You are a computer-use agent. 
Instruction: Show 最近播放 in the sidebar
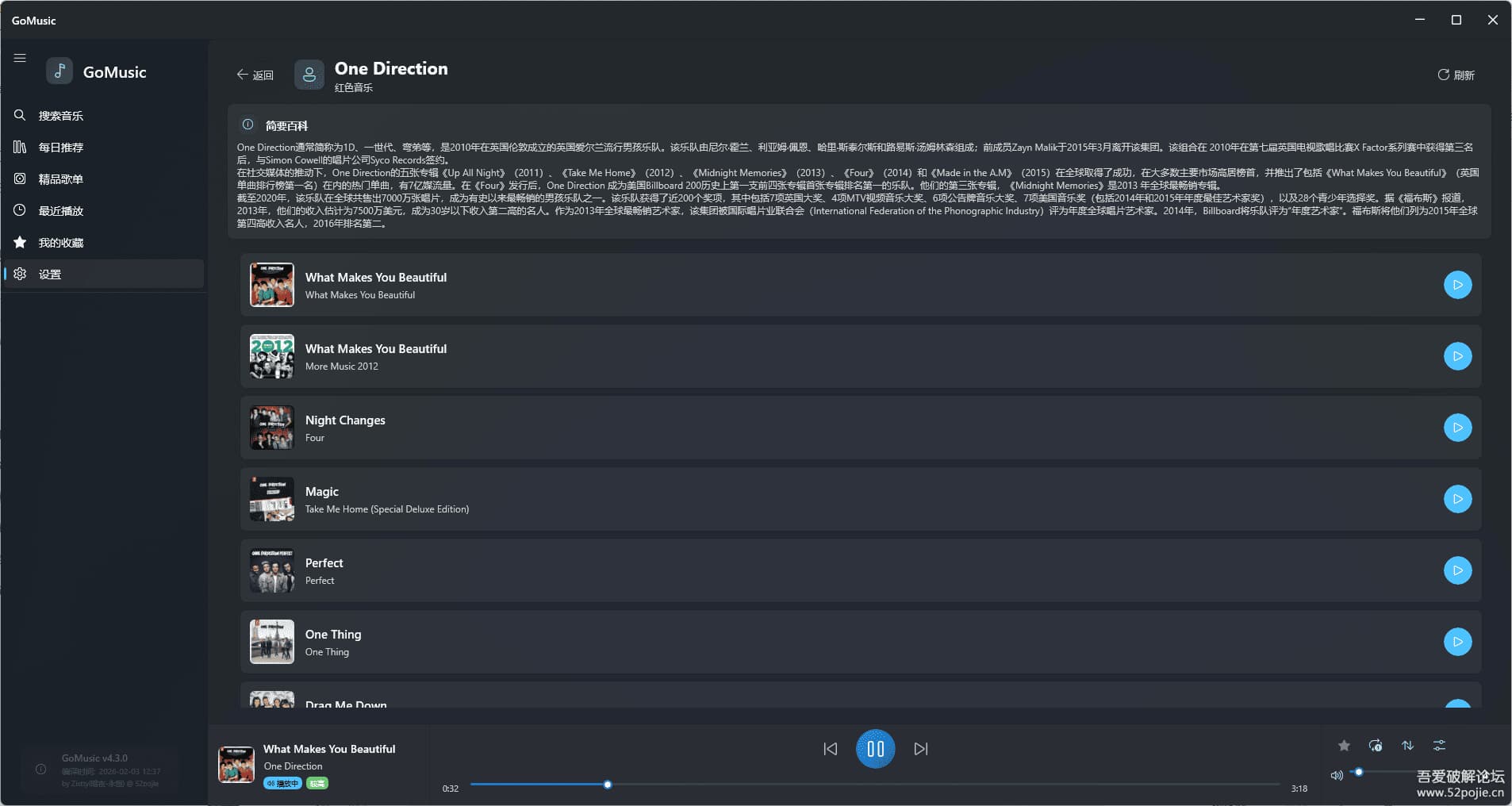[103, 211]
